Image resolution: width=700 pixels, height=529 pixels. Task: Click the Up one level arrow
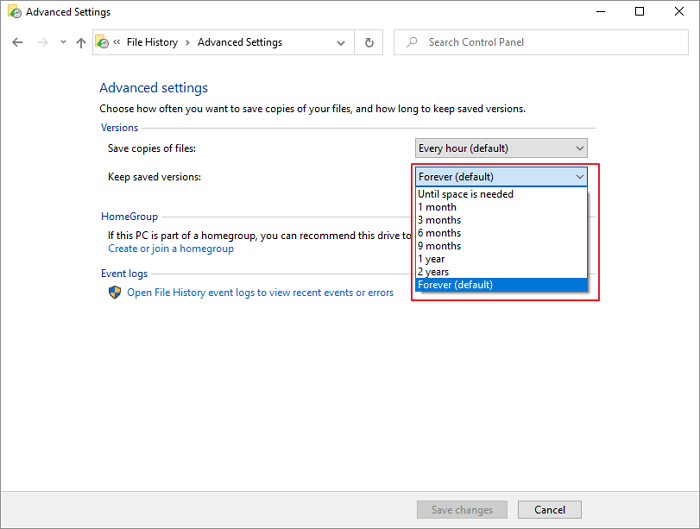[81, 43]
